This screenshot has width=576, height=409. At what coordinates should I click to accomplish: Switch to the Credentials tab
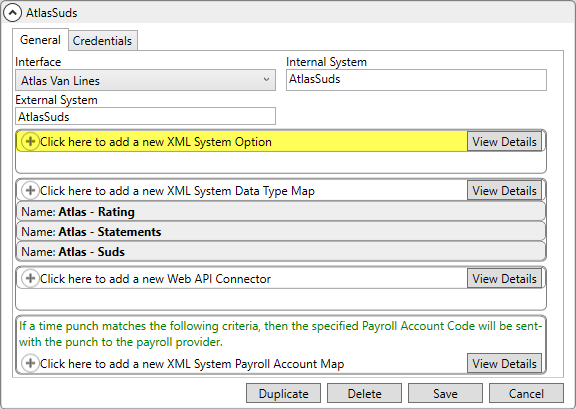click(x=102, y=40)
